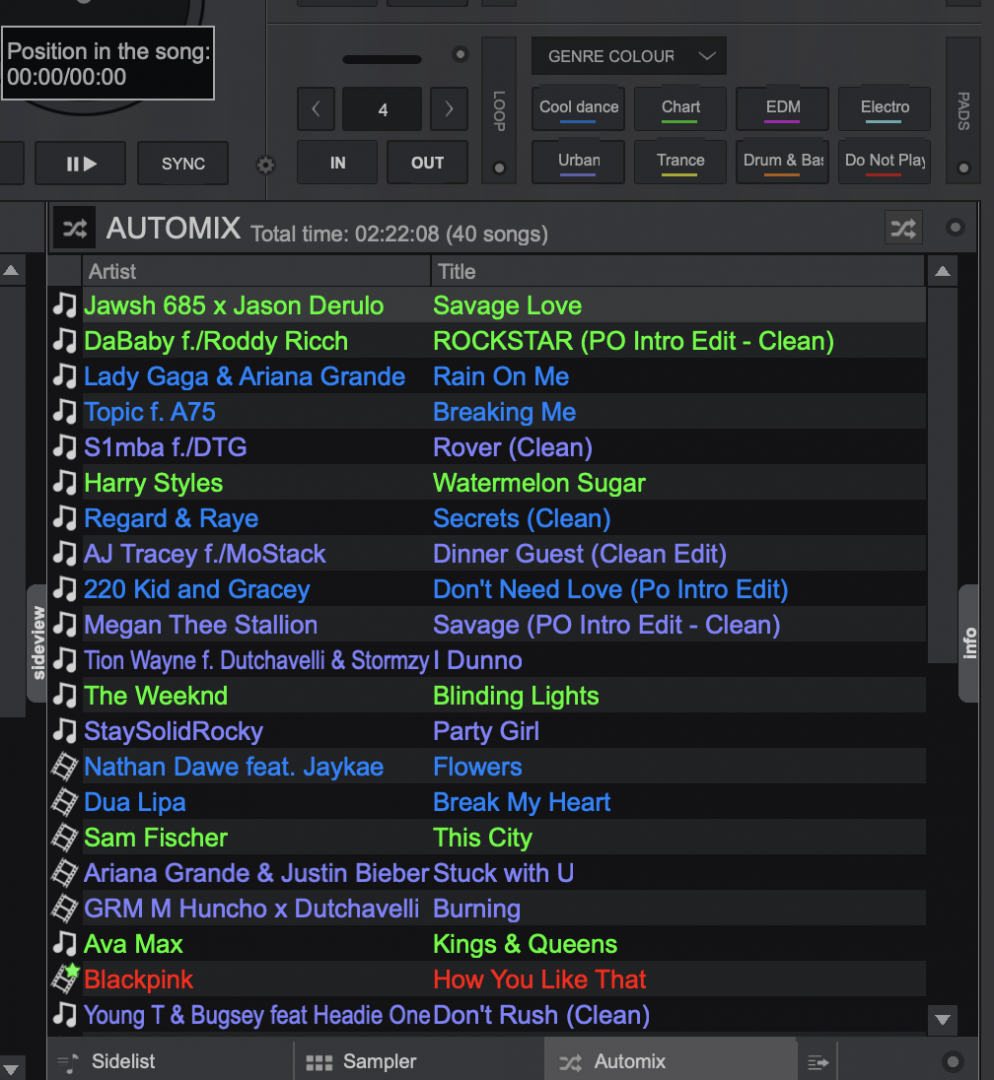Click the round dot in the bottom tab bar
The image size is (994, 1080).
click(953, 1061)
